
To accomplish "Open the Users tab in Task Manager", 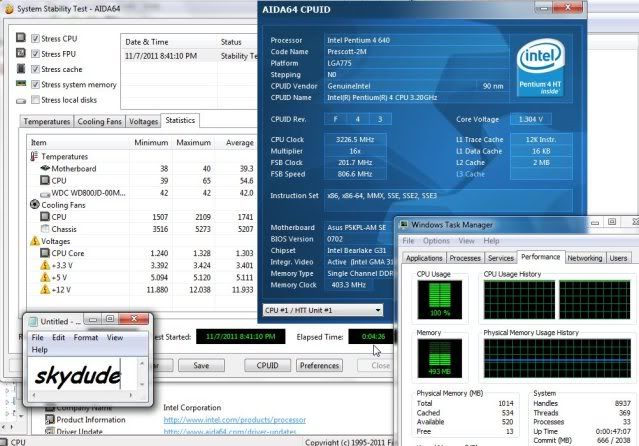I will pos(618,258).
